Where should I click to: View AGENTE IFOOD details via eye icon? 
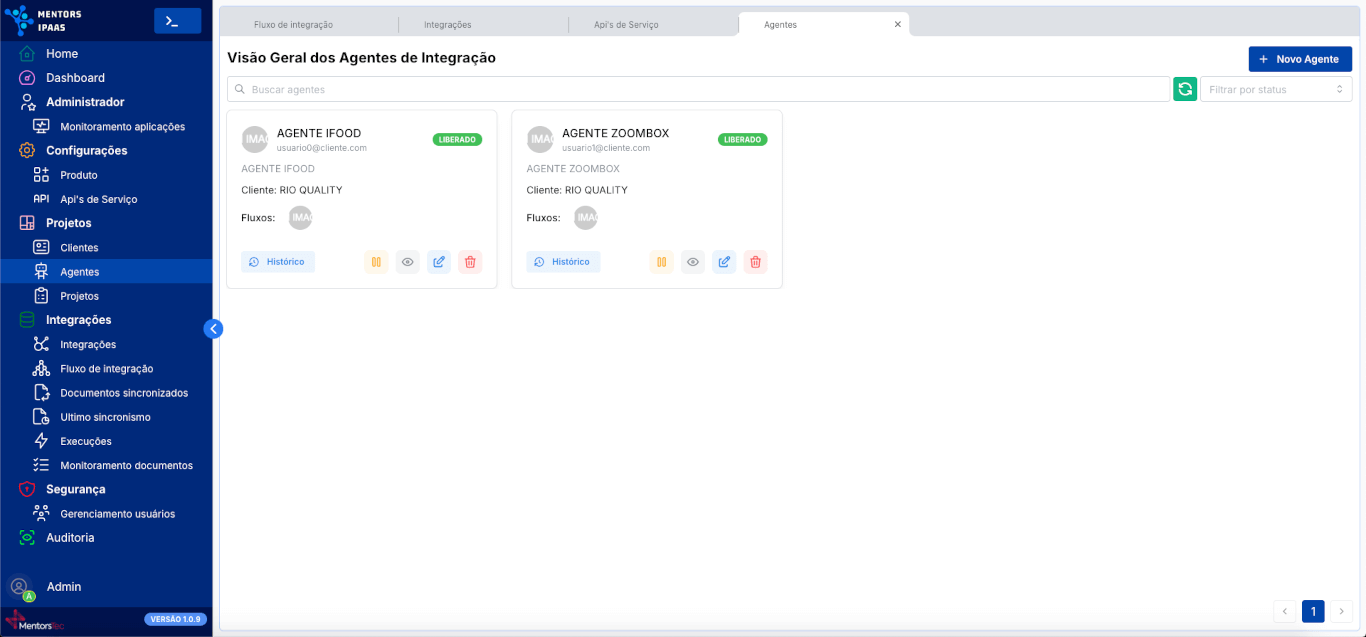click(x=407, y=262)
